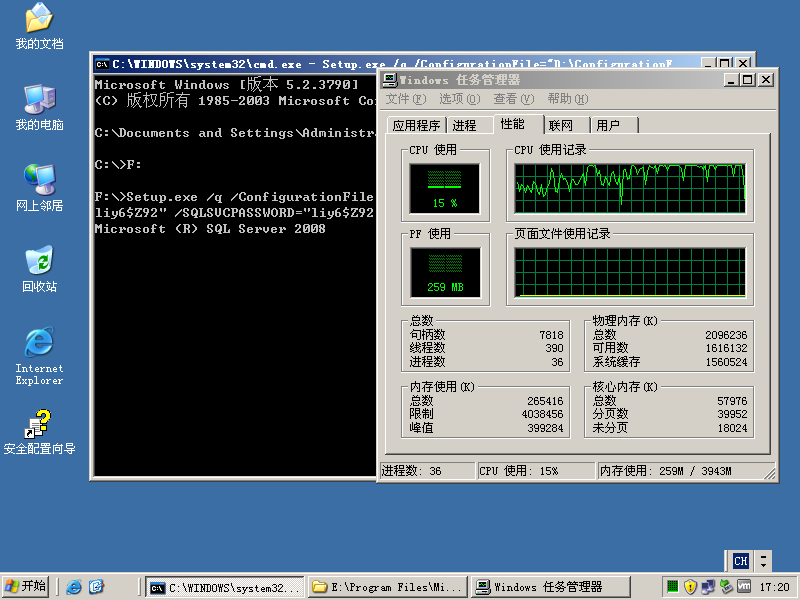Click the 开始 Start button
This screenshot has height=600, width=800.
26,587
